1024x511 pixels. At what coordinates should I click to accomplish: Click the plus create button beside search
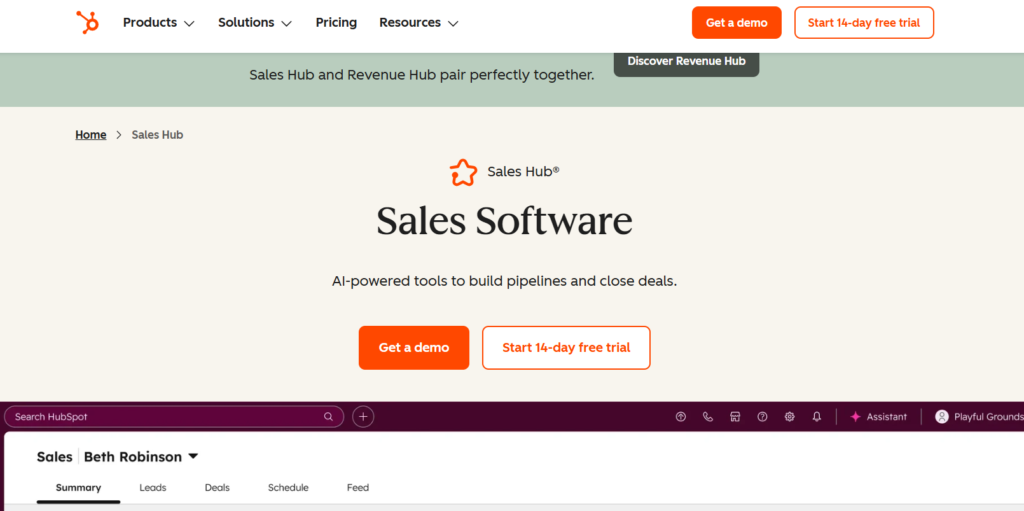(x=364, y=417)
